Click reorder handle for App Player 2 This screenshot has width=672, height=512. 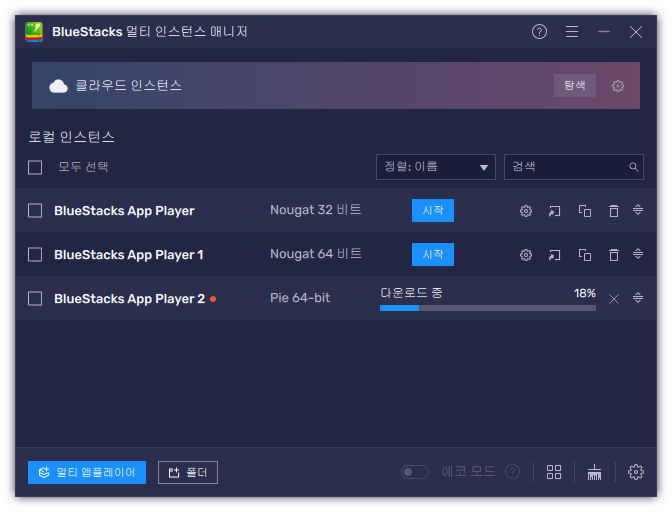point(638,297)
